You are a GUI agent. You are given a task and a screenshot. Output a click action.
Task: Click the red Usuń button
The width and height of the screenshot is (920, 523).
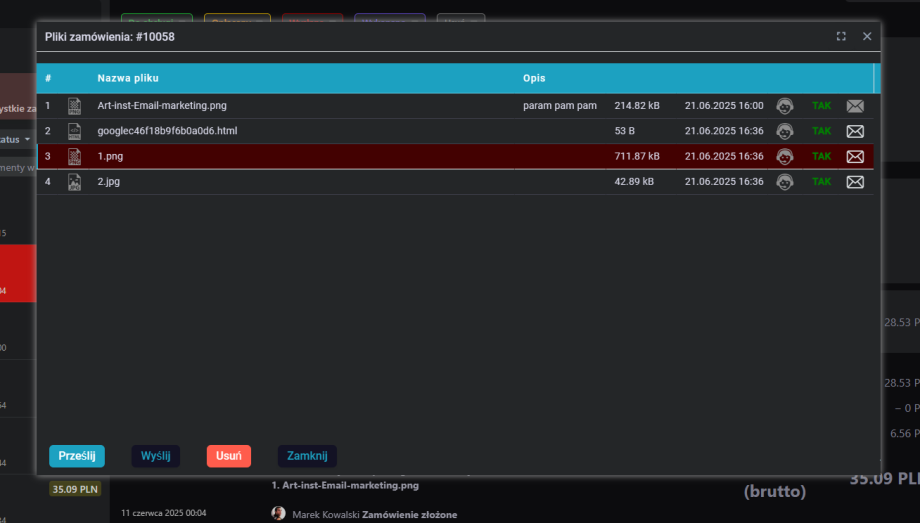tap(229, 456)
